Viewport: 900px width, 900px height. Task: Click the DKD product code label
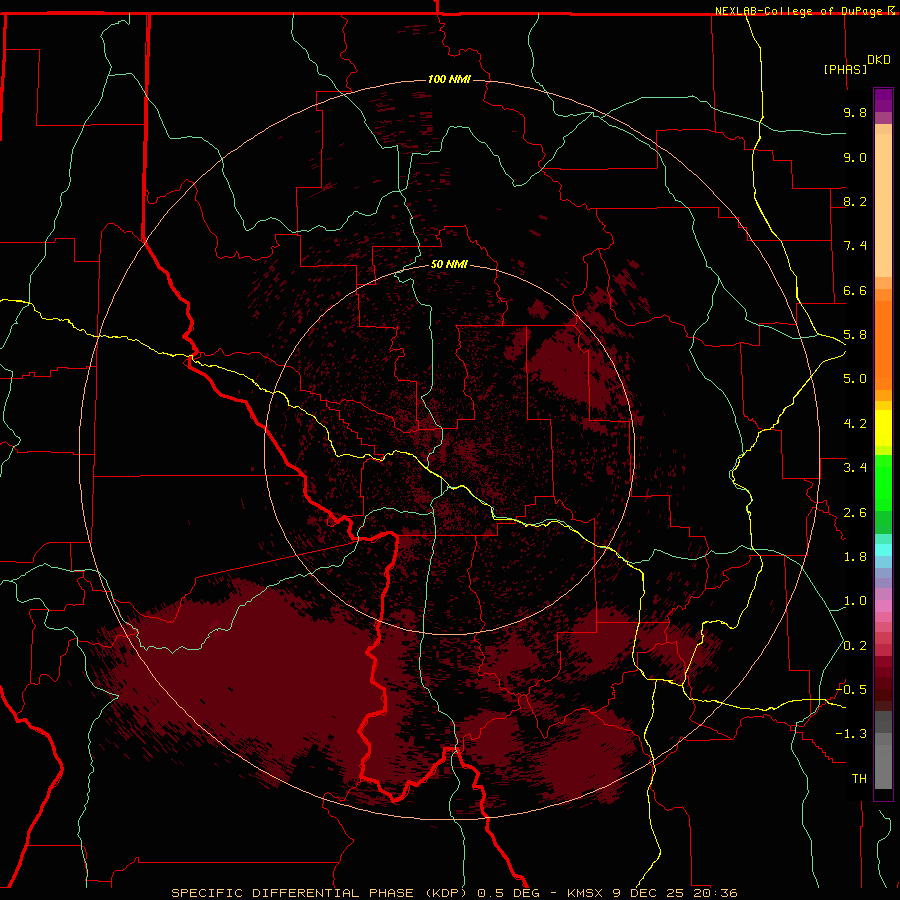879,60
